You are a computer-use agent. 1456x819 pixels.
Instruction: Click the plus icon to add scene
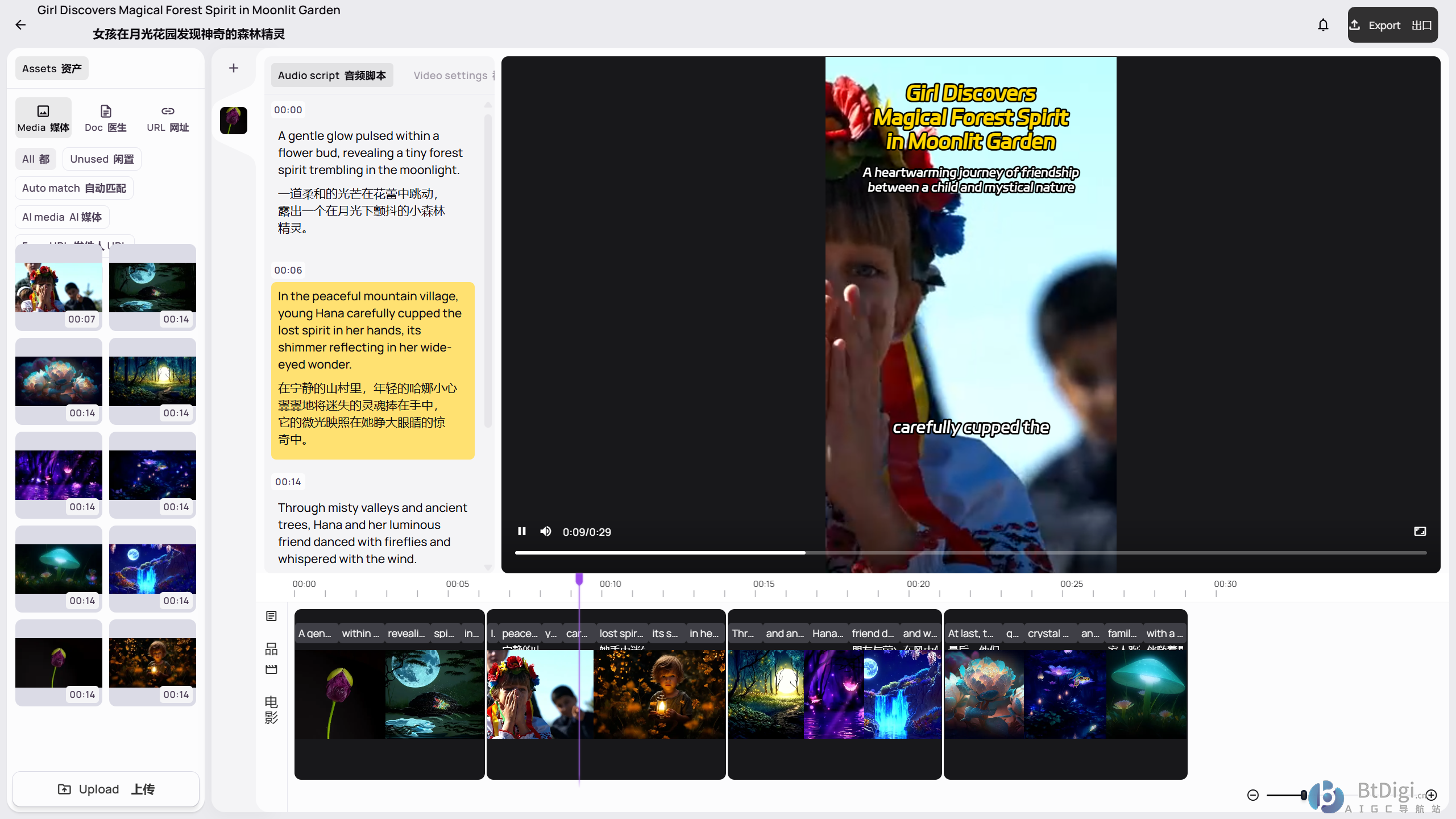234,68
